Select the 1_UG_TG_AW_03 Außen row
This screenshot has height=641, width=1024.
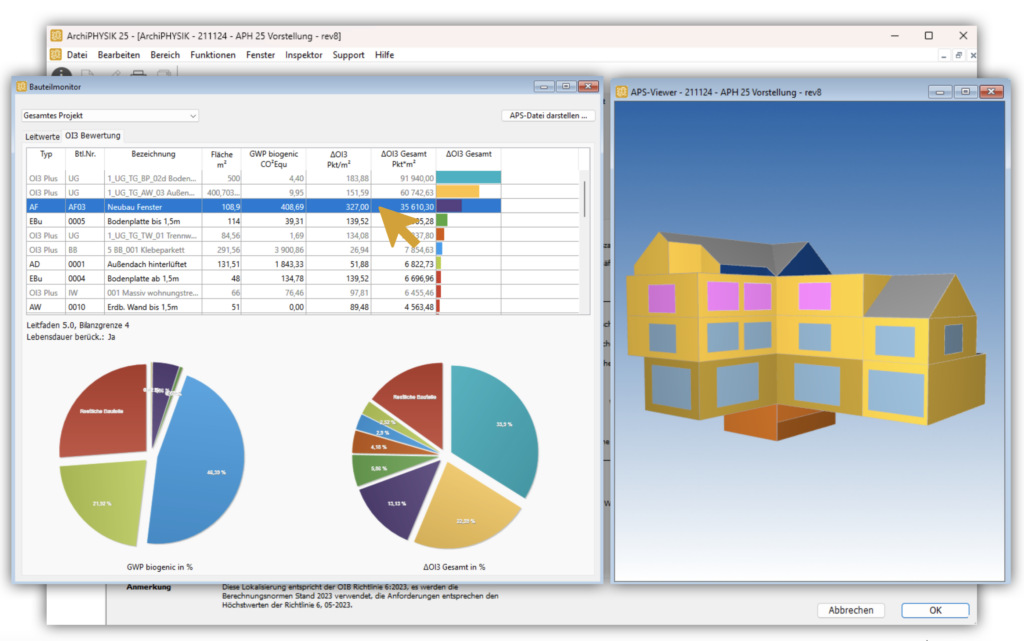[303, 193]
